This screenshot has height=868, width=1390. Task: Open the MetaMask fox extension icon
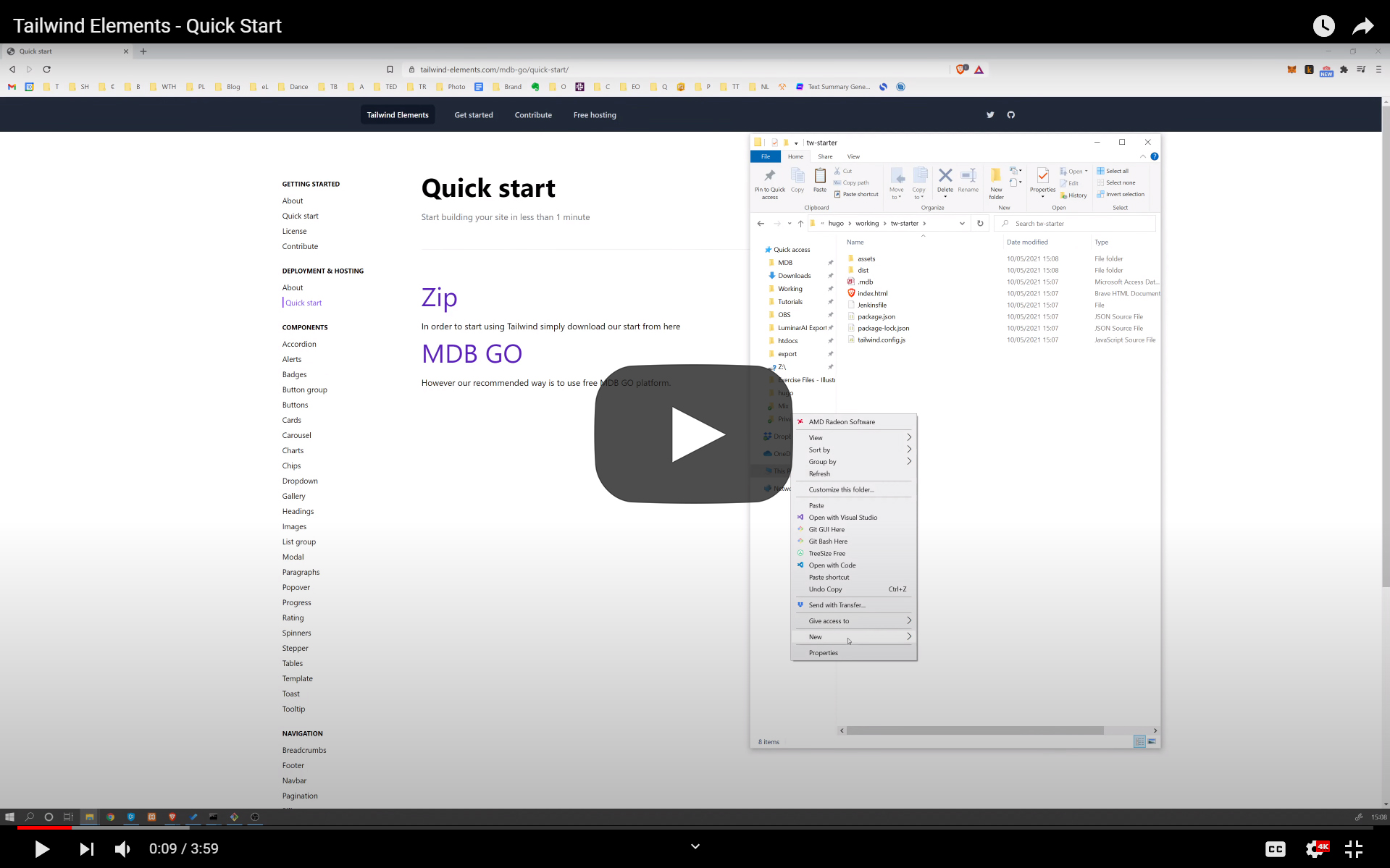tap(1291, 69)
